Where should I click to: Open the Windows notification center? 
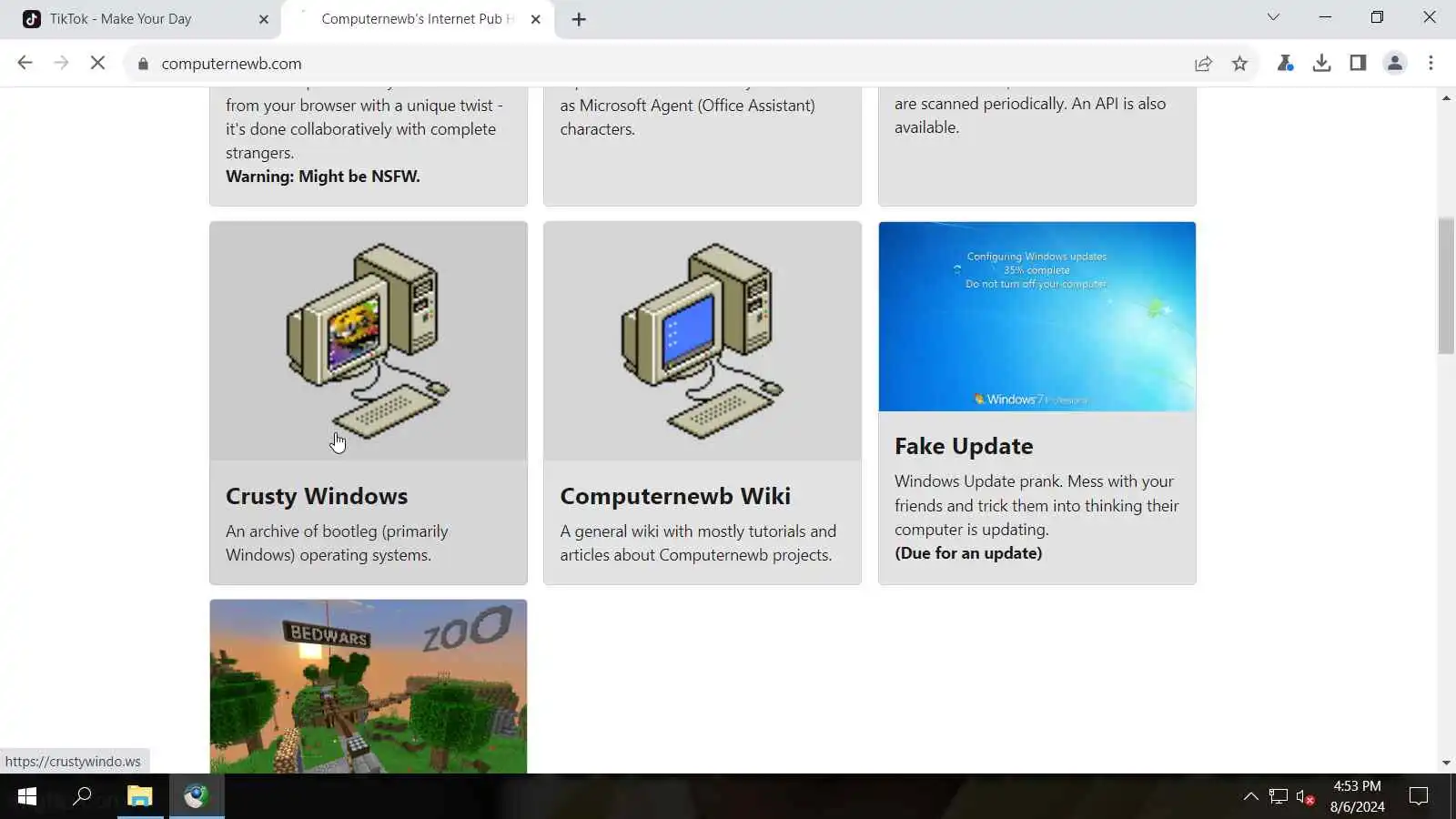click(1418, 797)
